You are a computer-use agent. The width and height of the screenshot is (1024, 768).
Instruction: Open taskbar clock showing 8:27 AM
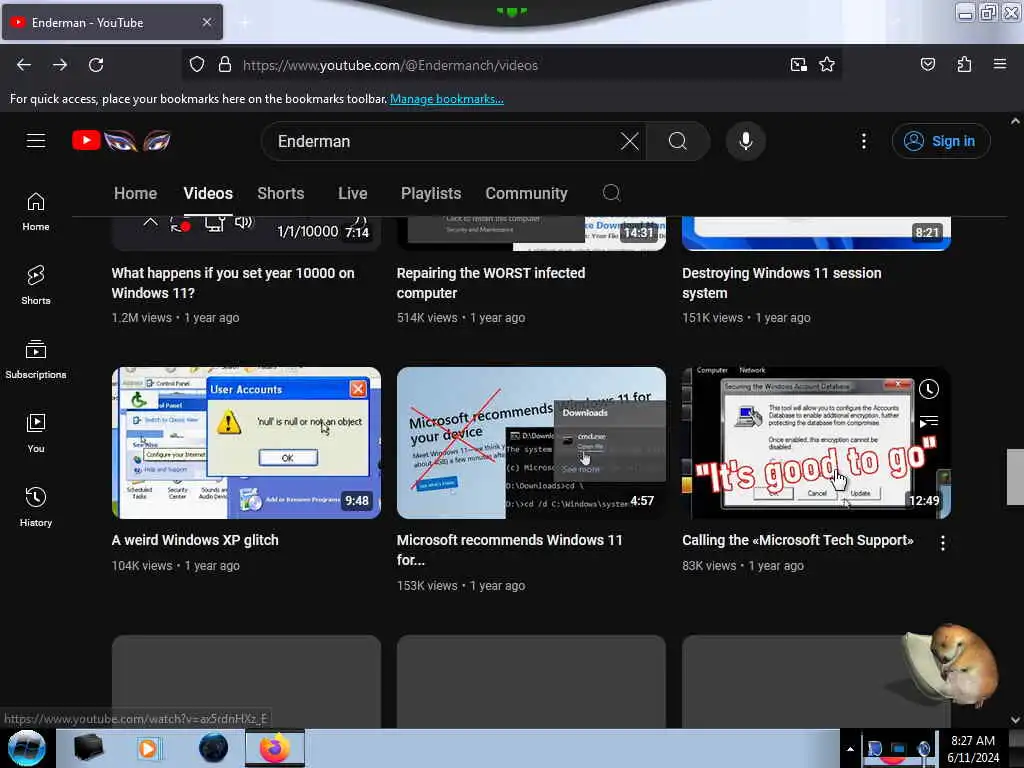[973, 749]
